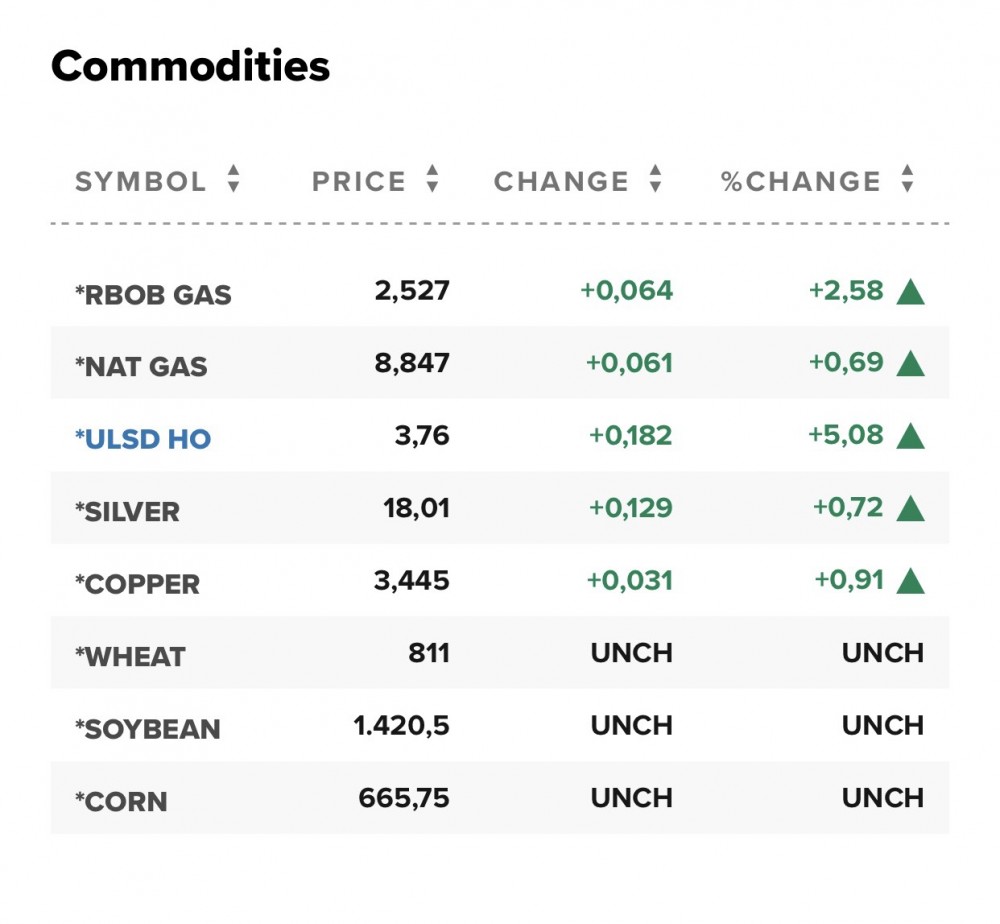Click sort arrows next to SYMBOL header
The image size is (1000, 924).
point(233,180)
